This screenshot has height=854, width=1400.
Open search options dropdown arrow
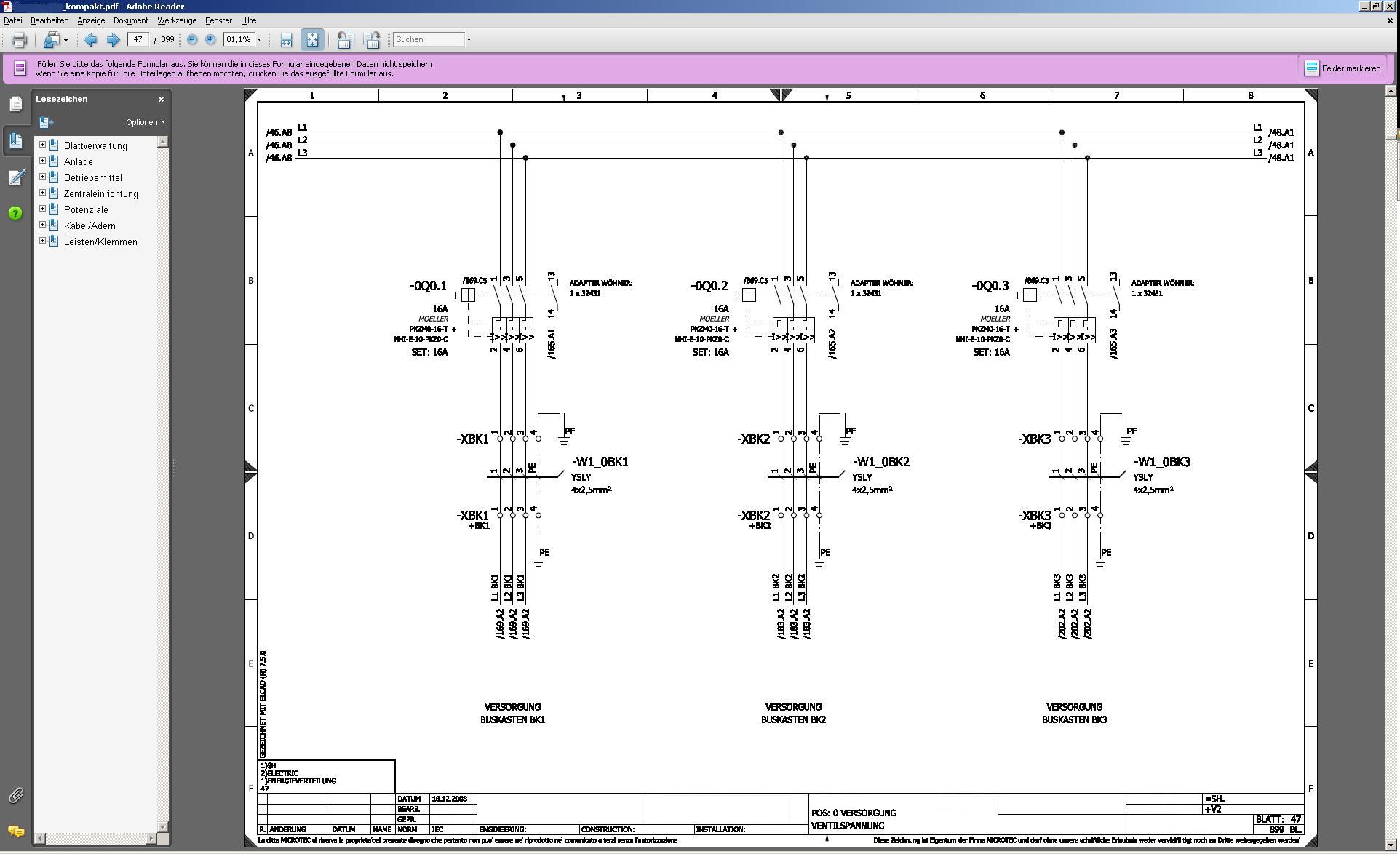pos(469,40)
